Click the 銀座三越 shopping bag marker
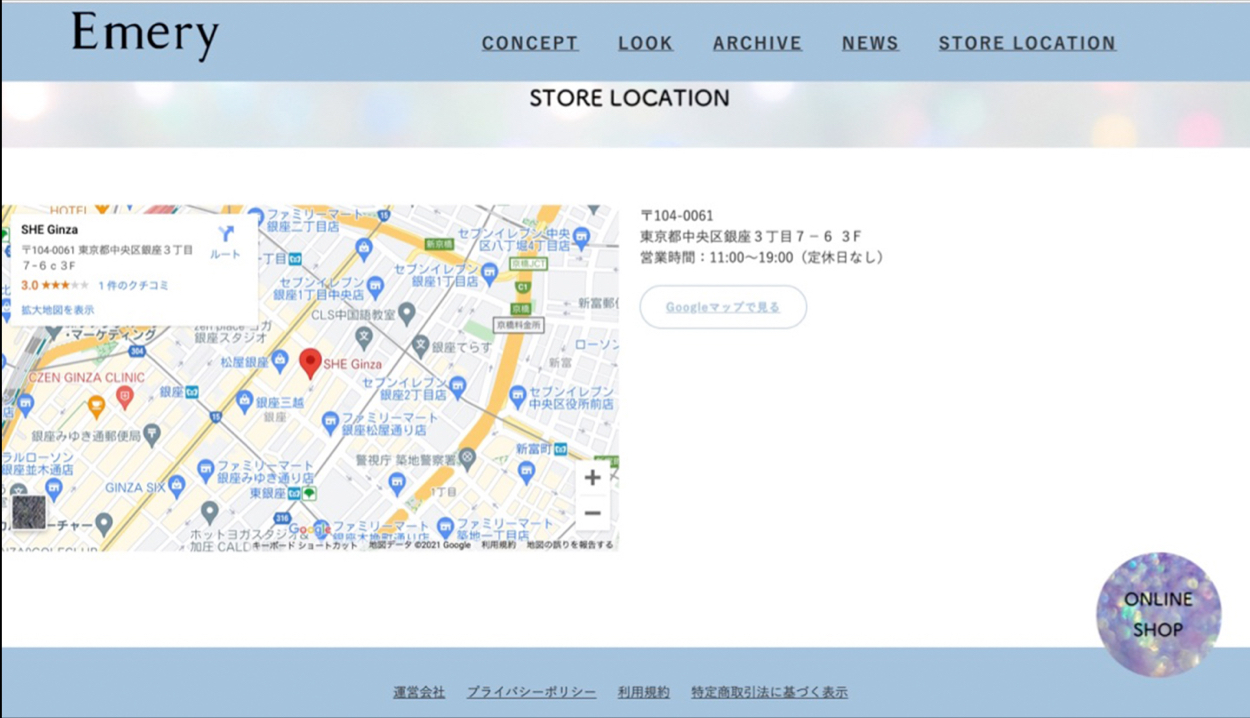The width and height of the screenshot is (1250, 718). [x=245, y=401]
